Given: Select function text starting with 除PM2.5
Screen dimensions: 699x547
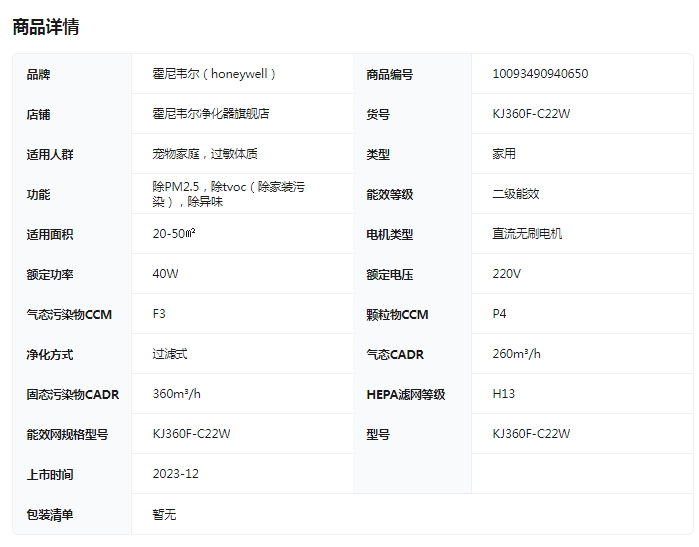Looking at the screenshot, I should click(229, 194).
